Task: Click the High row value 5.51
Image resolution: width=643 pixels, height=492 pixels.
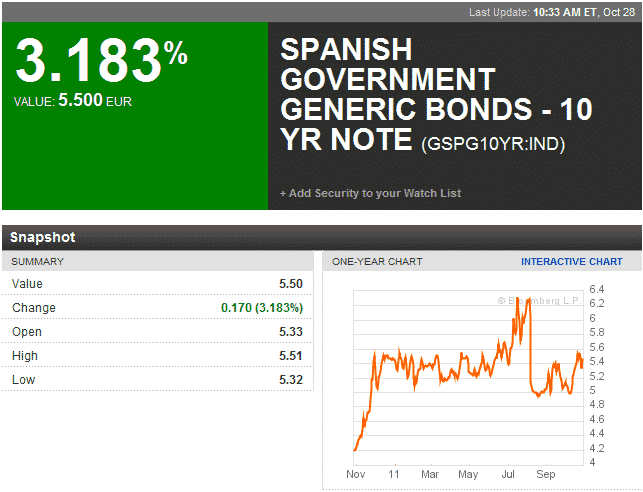Action: [289, 356]
